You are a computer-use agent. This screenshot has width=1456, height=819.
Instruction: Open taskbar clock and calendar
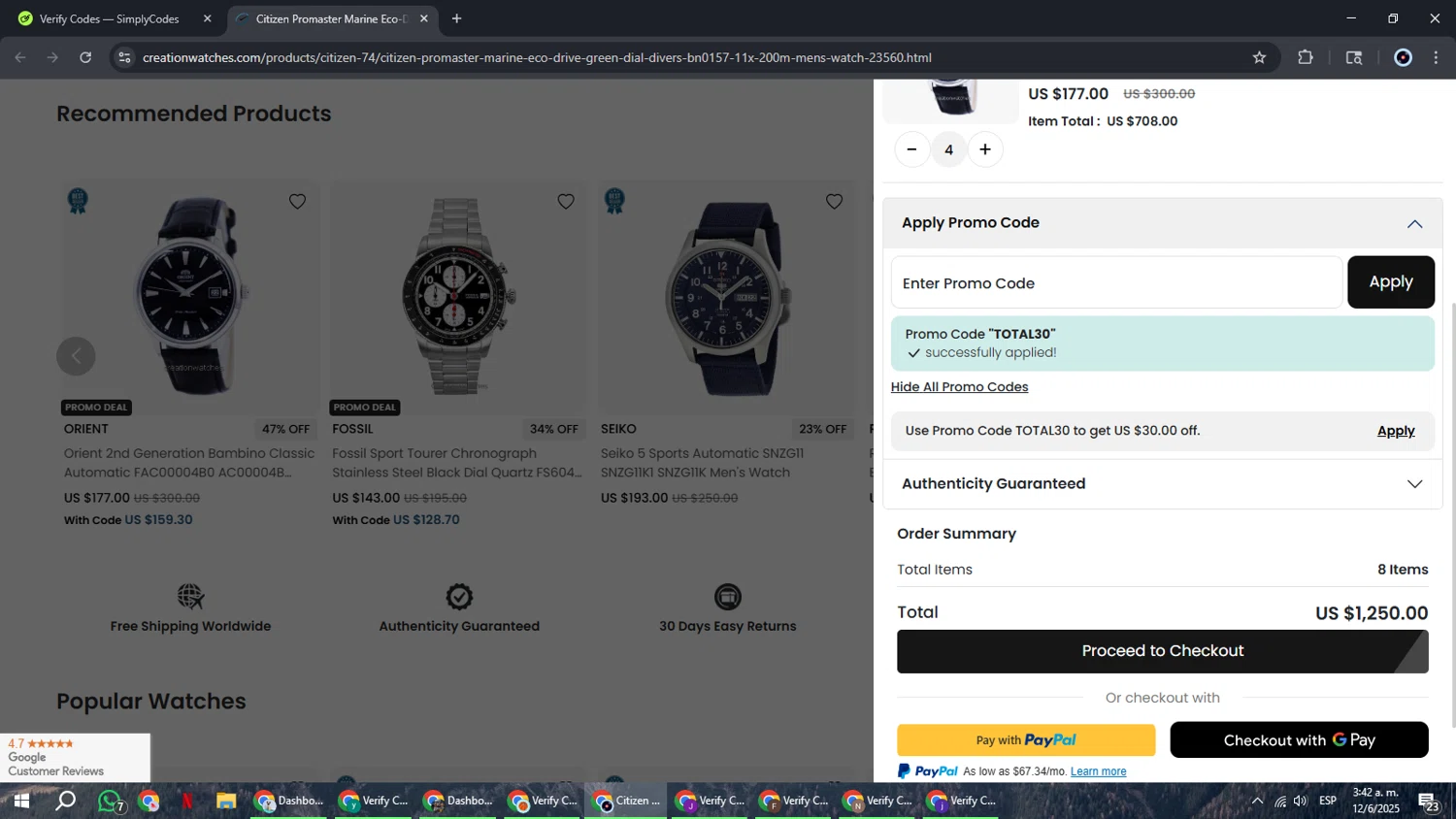1376,801
